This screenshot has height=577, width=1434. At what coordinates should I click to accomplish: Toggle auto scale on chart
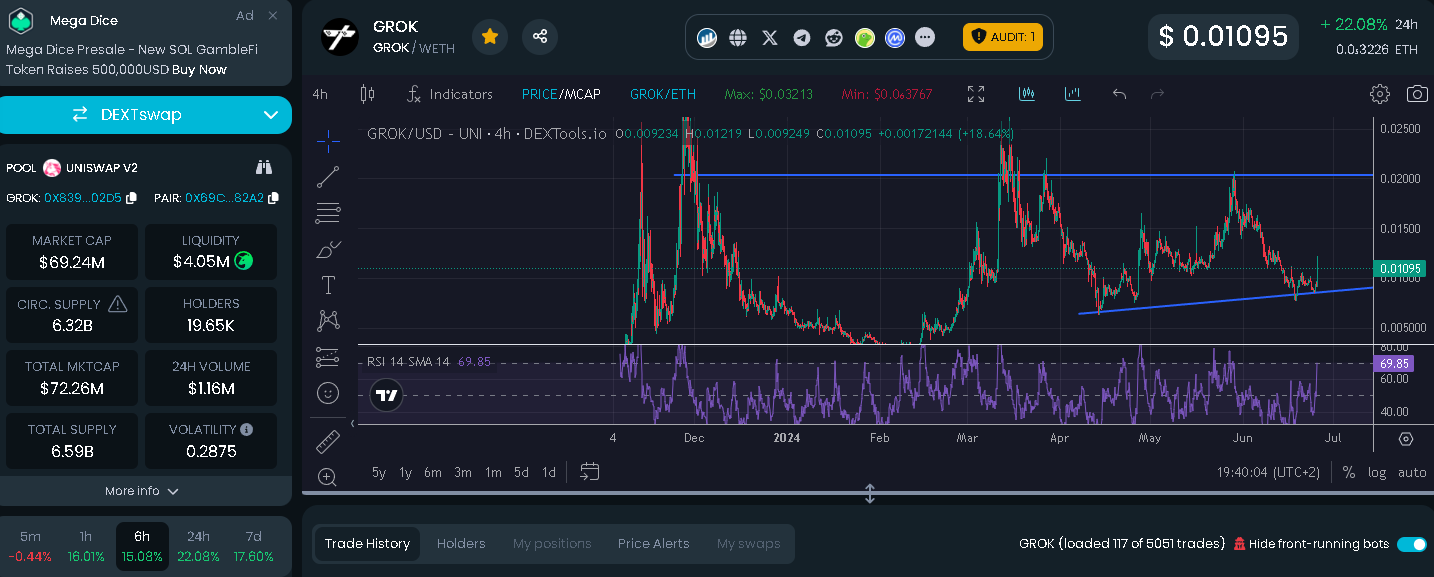click(1412, 472)
